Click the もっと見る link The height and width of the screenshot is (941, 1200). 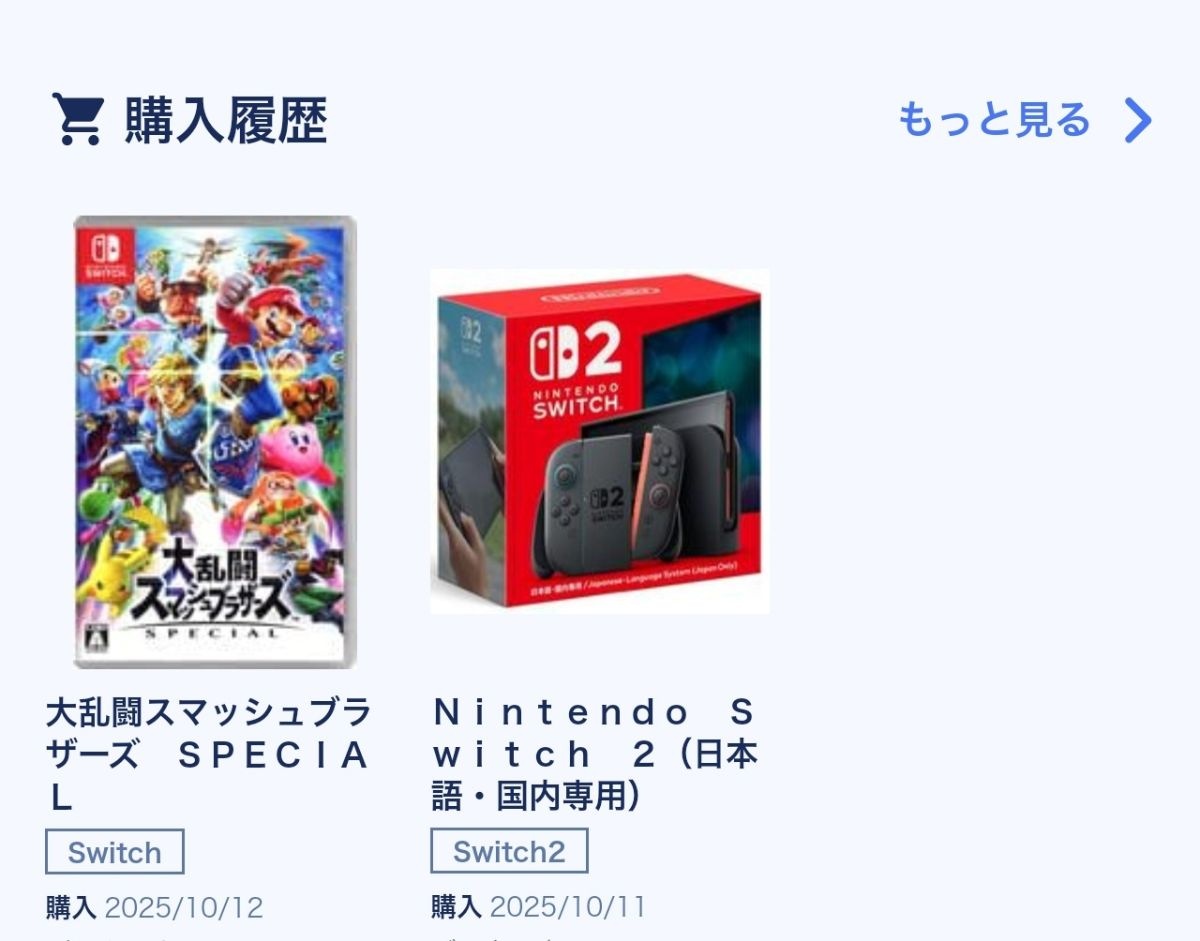click(x=993, y=120)
